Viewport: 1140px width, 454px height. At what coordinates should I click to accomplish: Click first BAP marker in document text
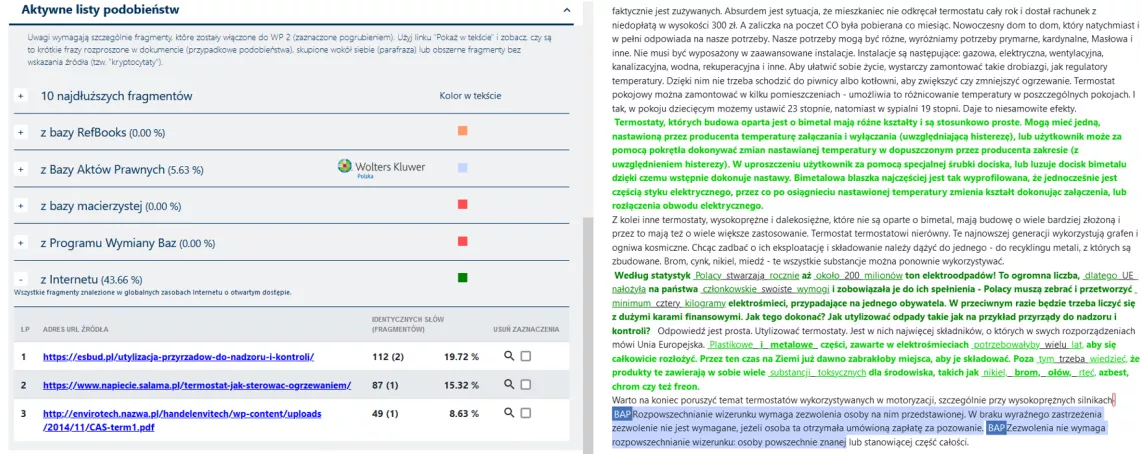click(623, 413)
